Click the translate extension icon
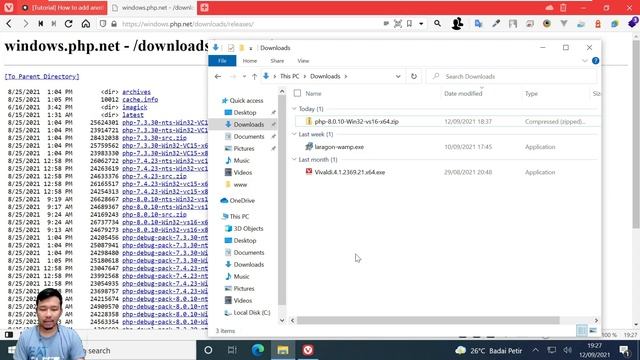The height and width of the screenshot is (360, 640). 478,24
